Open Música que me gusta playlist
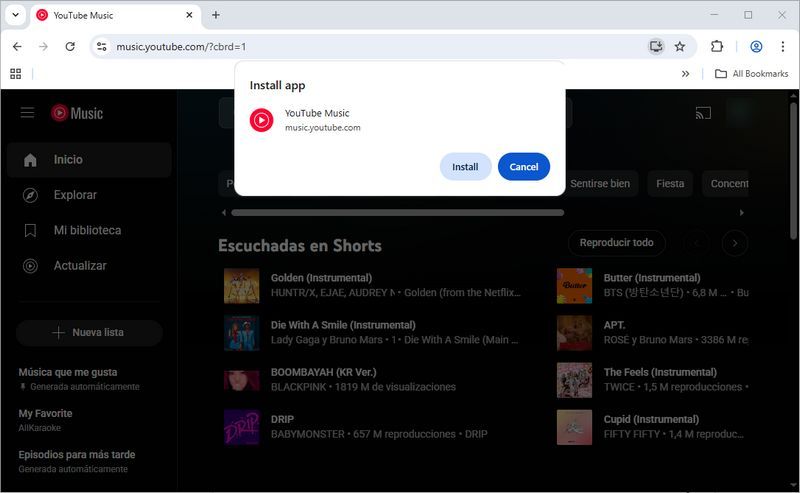The image size is (800, 493). click(x=79, y=379)
